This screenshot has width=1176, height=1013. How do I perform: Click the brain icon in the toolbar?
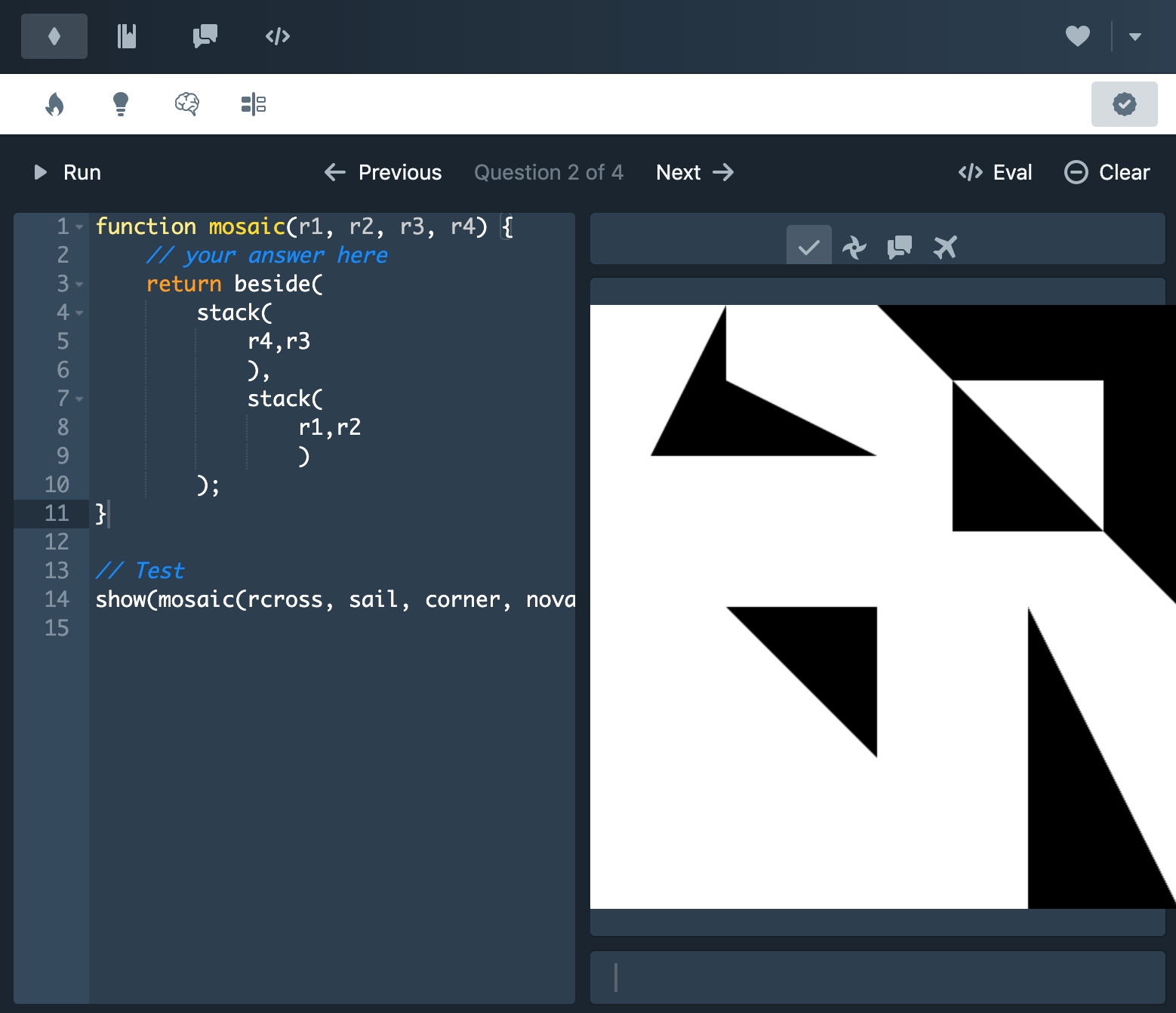187,104
